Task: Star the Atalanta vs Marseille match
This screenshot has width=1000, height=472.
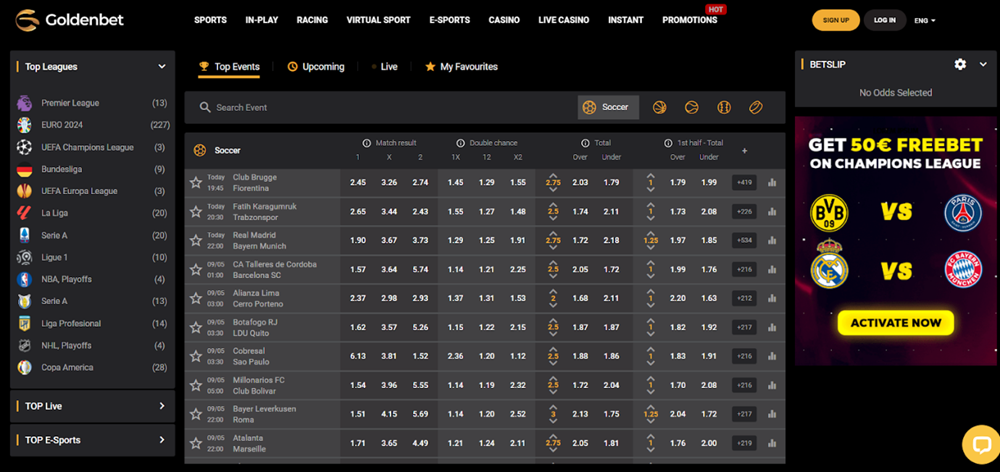Action: (x=196, y=443)
